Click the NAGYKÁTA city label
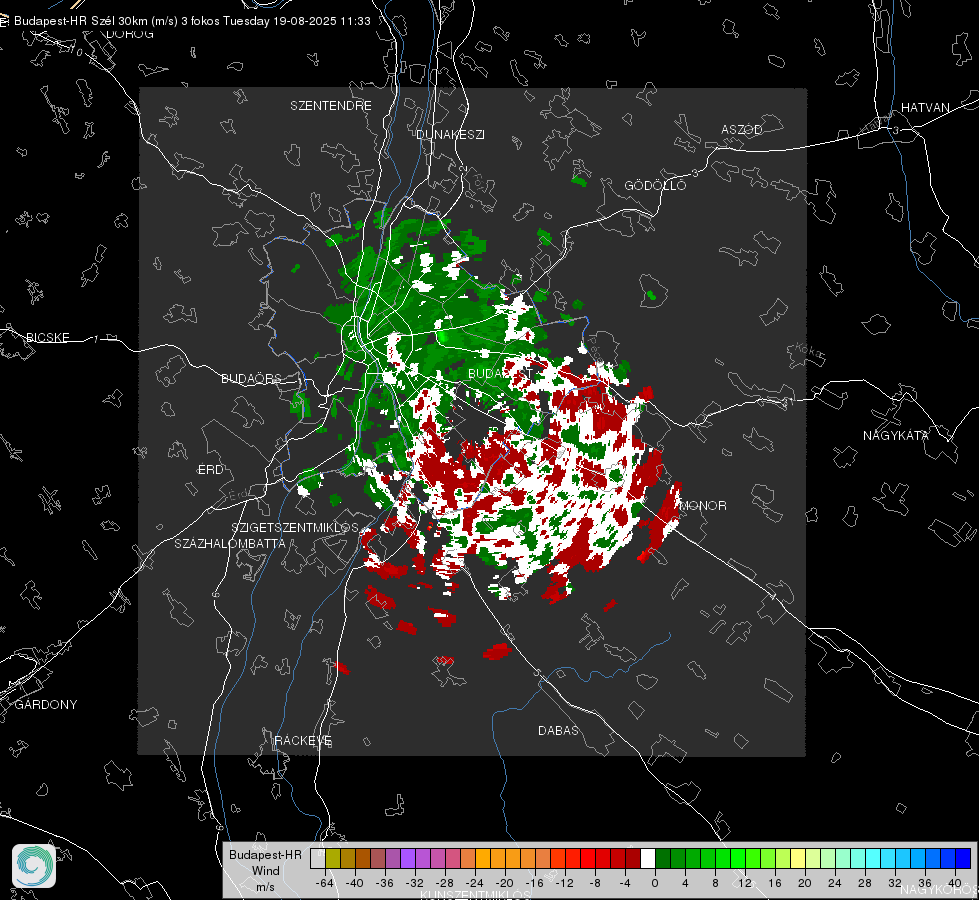The image size is (979, 900). pos(896,435)
